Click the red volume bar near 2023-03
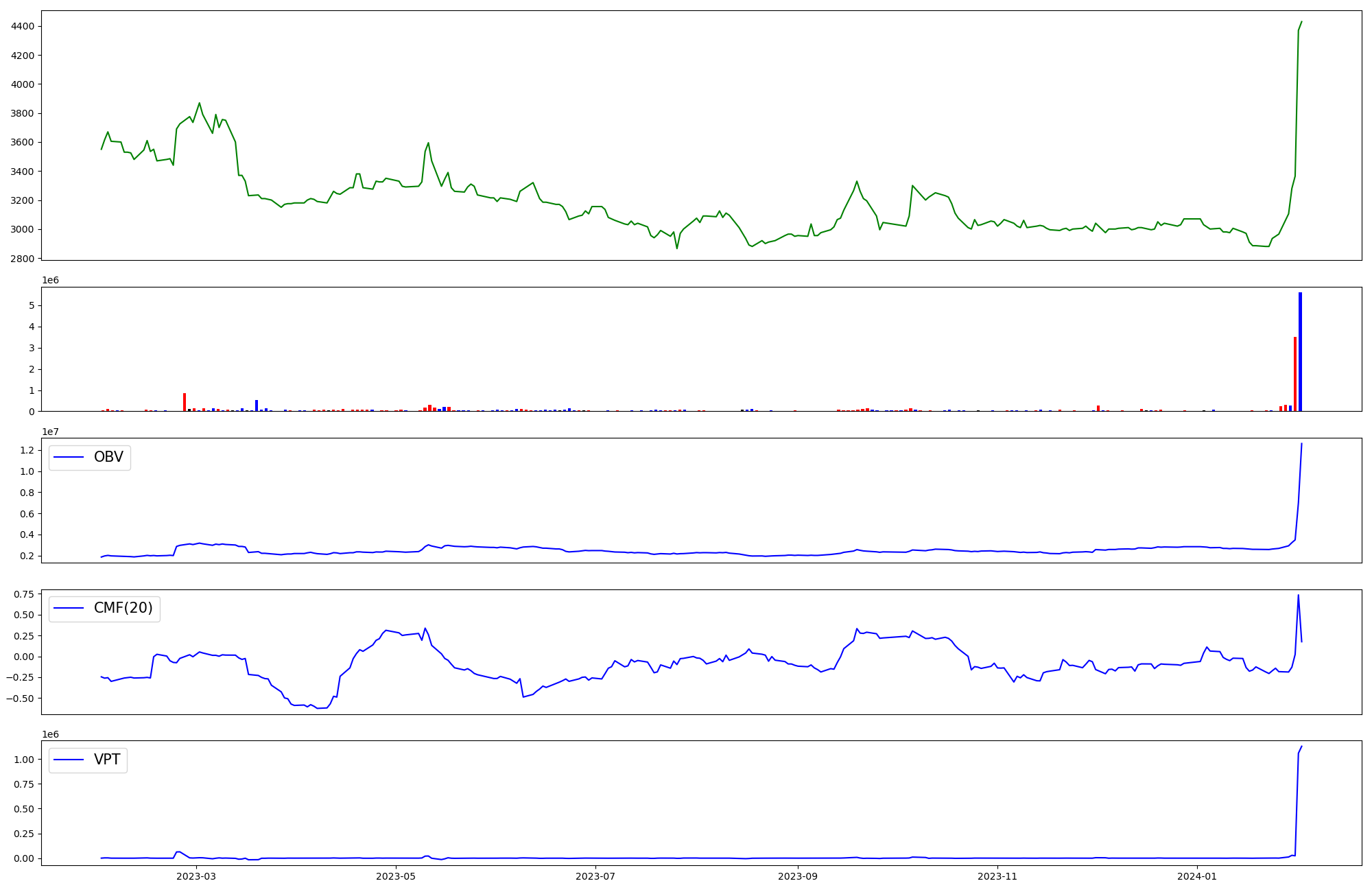Viewport: 1372px width, 892px height. pos(185,402)
